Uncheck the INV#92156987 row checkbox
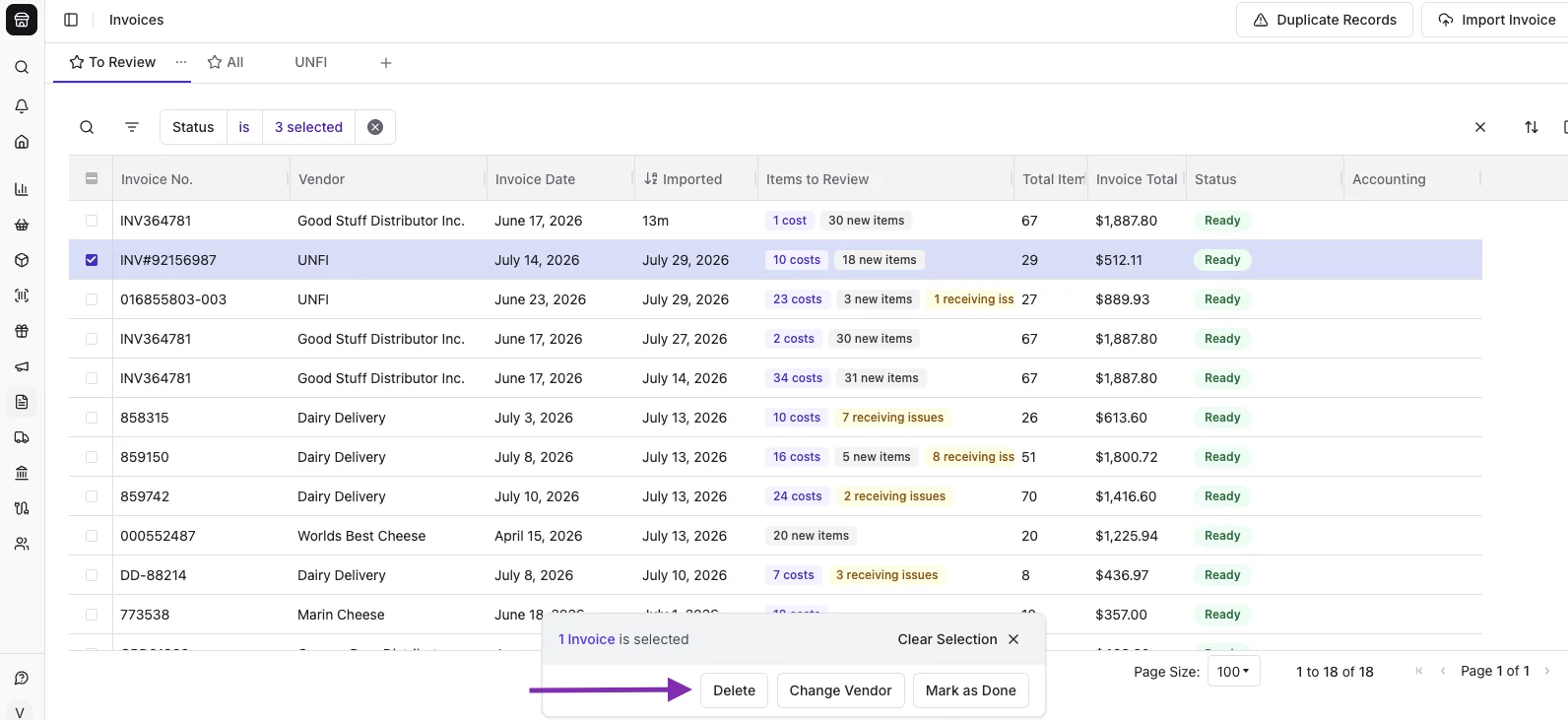The height and width of the screenshot is (720, 1568). [92, 260]
